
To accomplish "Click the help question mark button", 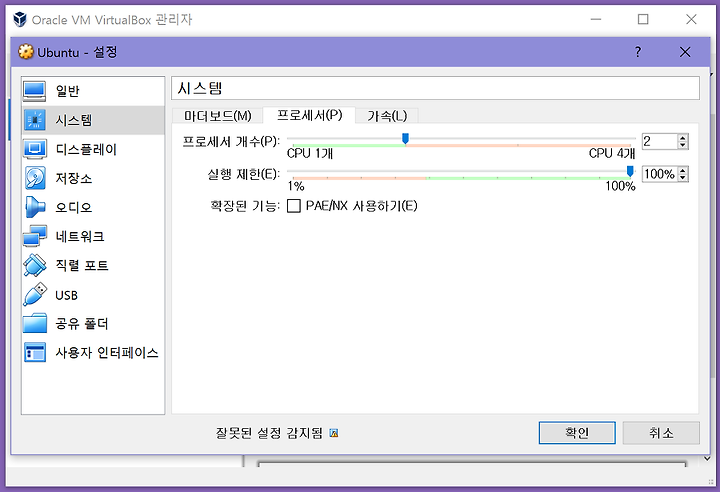I will click(638, 51).
